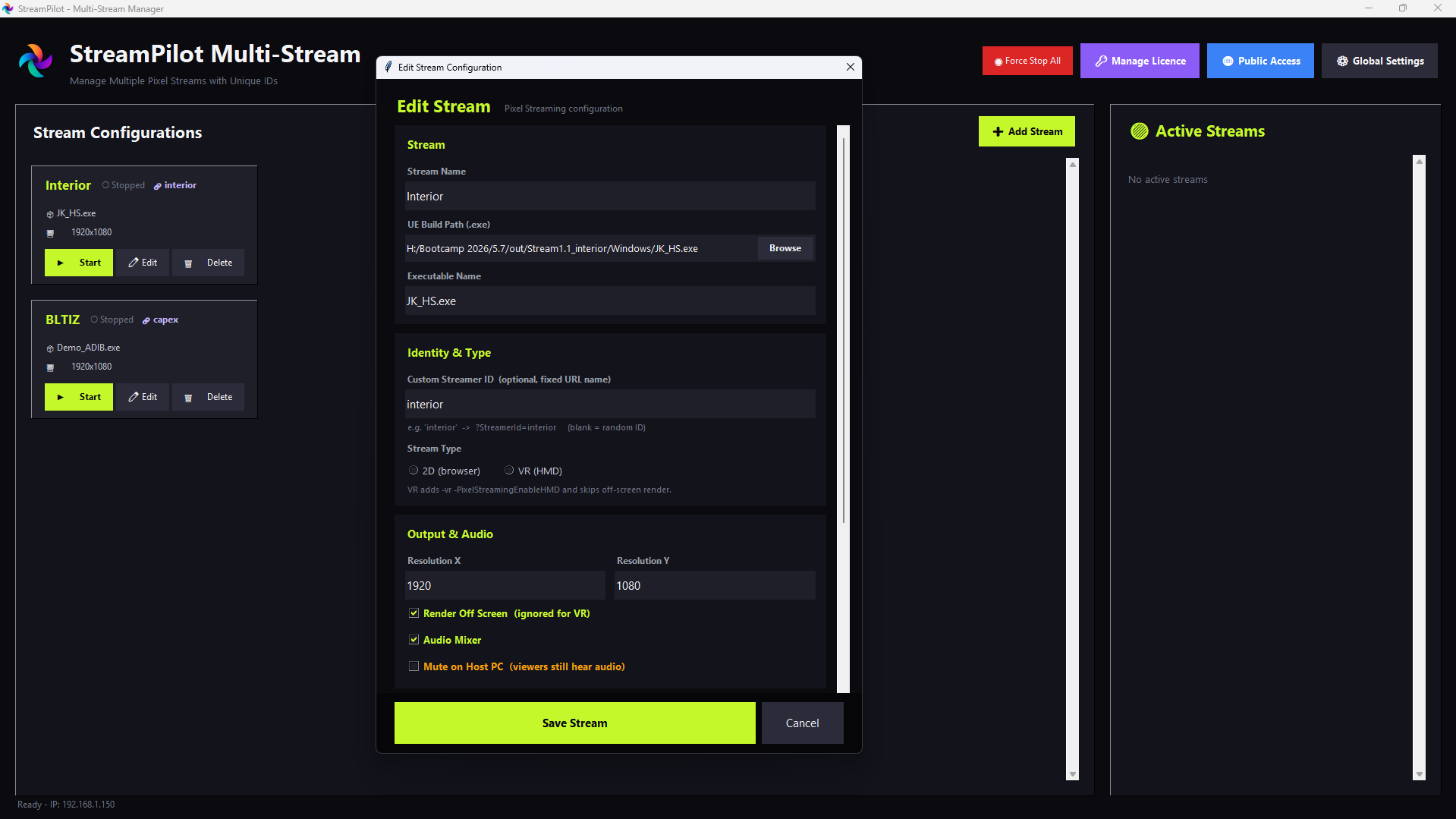Viewport: 1456px width, 819px height.
Task: Click the 'Interior' stream card title
Action: (68, 185)
